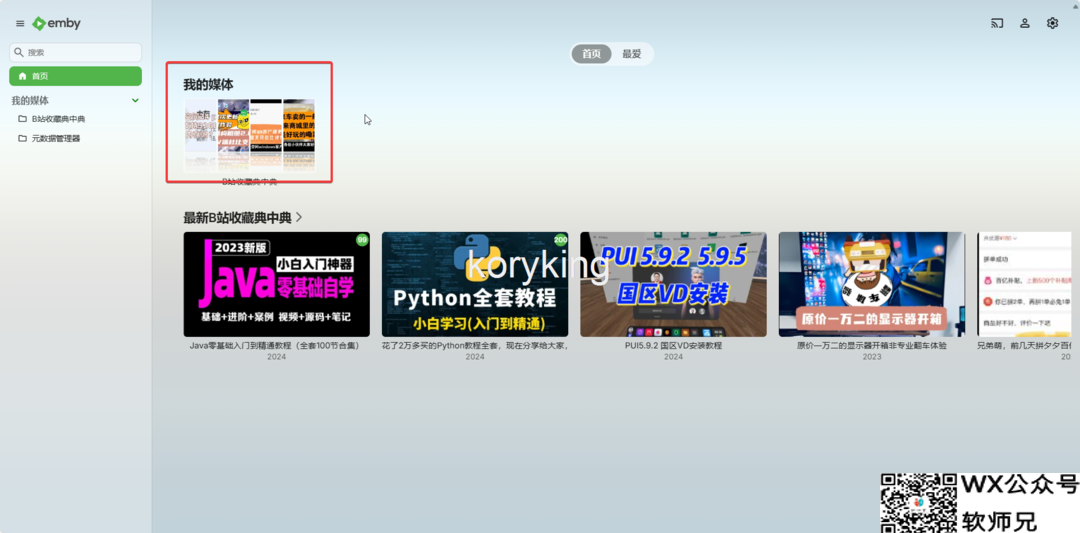Screen dimensions: 1080x533
Task: Collapse the 我的媒体 sidebar section
Action: tap(135, 101)
